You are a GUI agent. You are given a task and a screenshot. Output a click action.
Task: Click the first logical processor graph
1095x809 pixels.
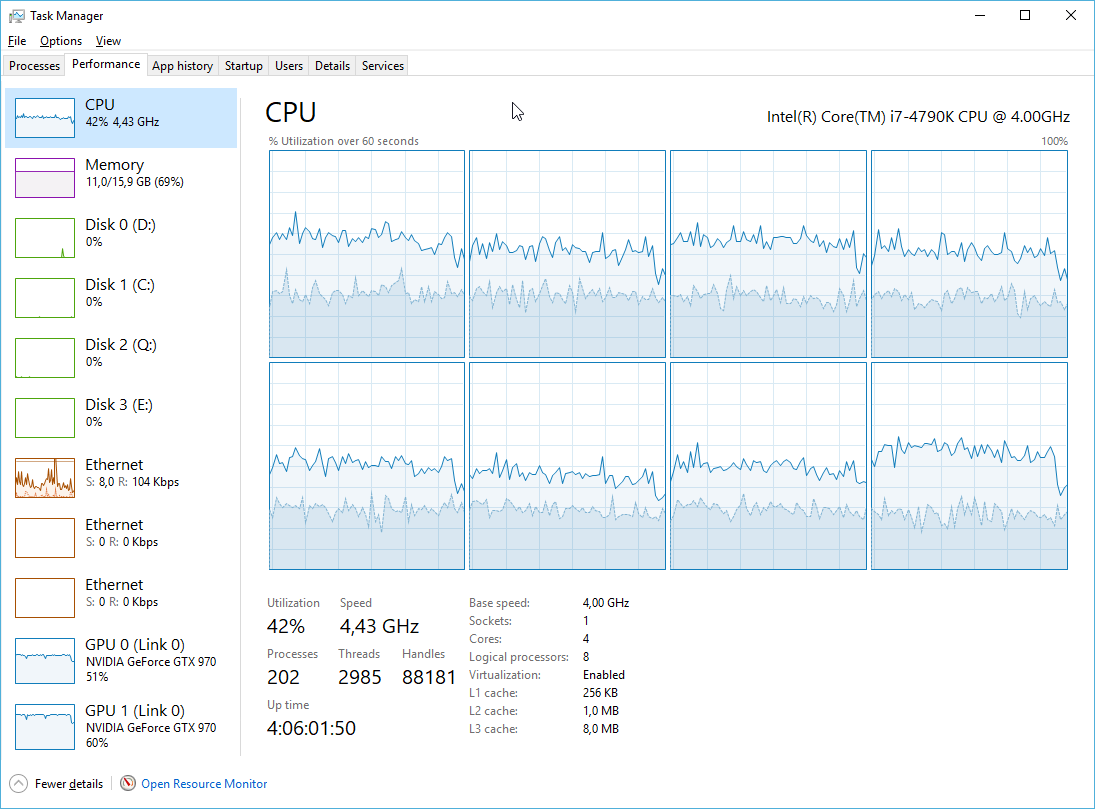[x=367, y=254]
